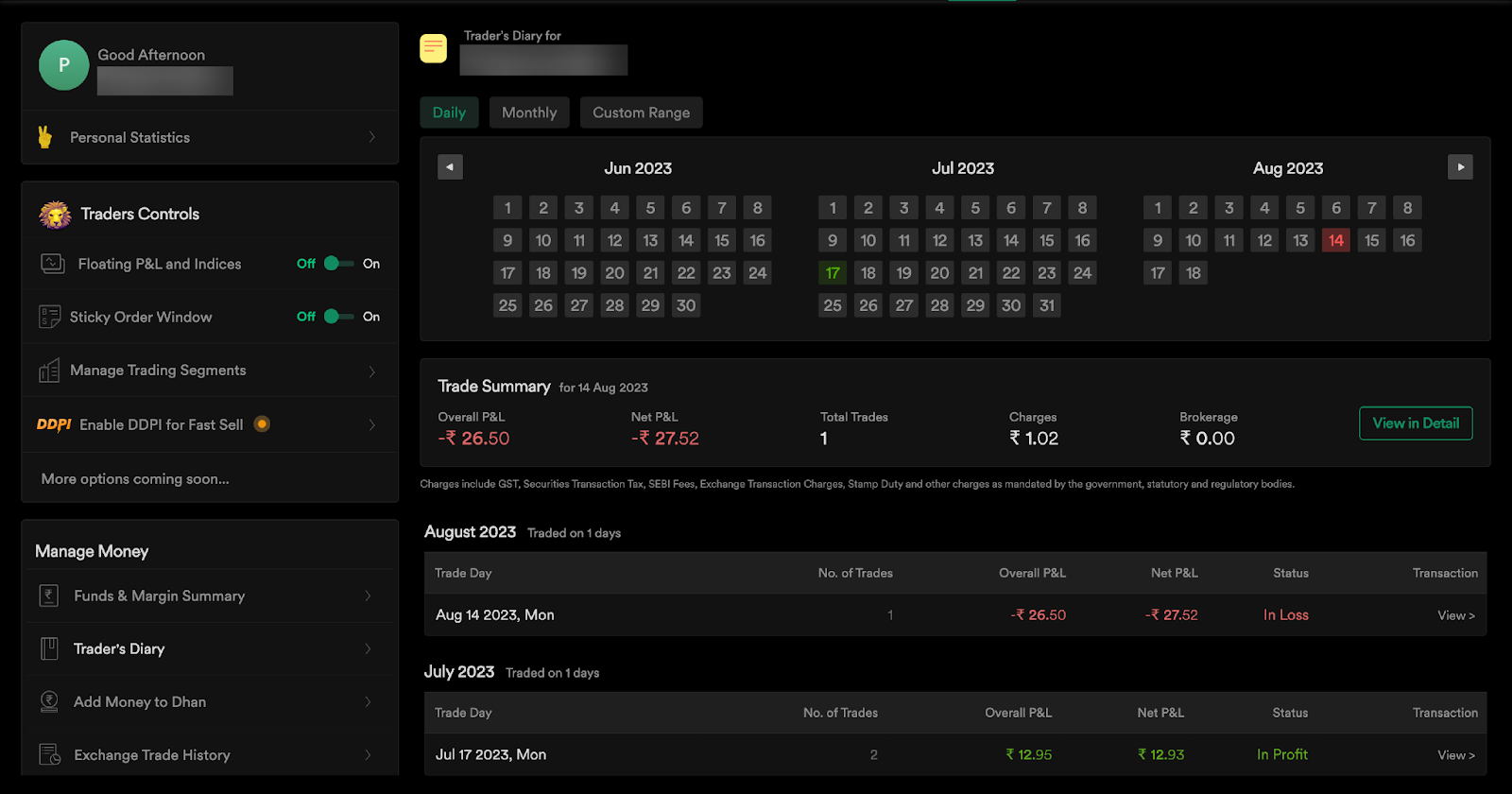Screen dimensions: 1512x794
Task: Toggle Floating P&L and Indices switch
Action: [x=338, y=264]
